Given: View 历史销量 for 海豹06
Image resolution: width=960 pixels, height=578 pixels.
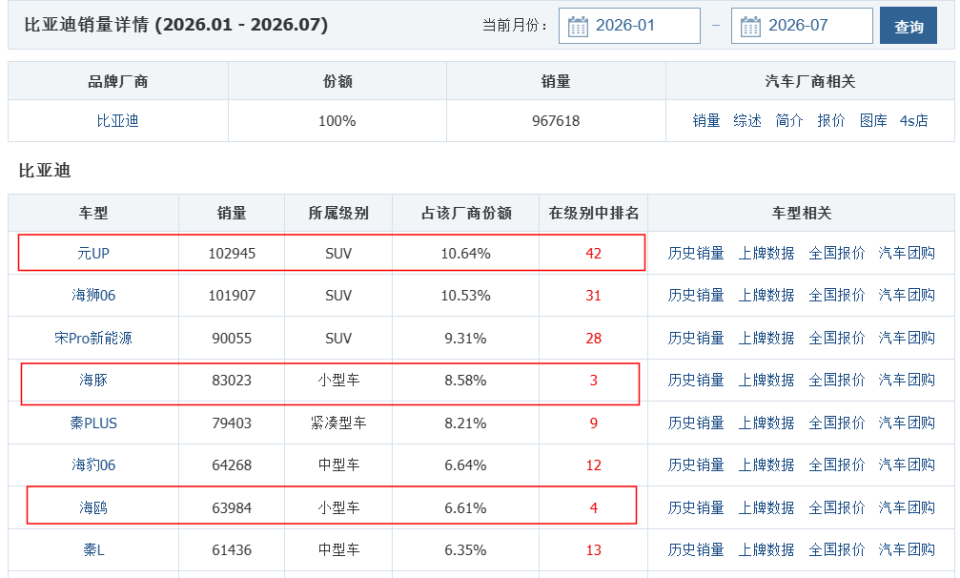Looking at the screenshot, I should [x=696, y=465].
